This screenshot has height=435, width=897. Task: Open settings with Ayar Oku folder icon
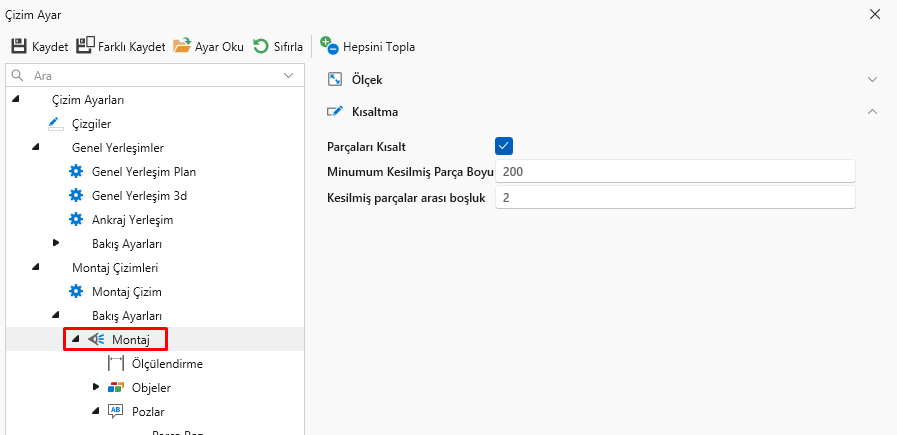[182, 46]
